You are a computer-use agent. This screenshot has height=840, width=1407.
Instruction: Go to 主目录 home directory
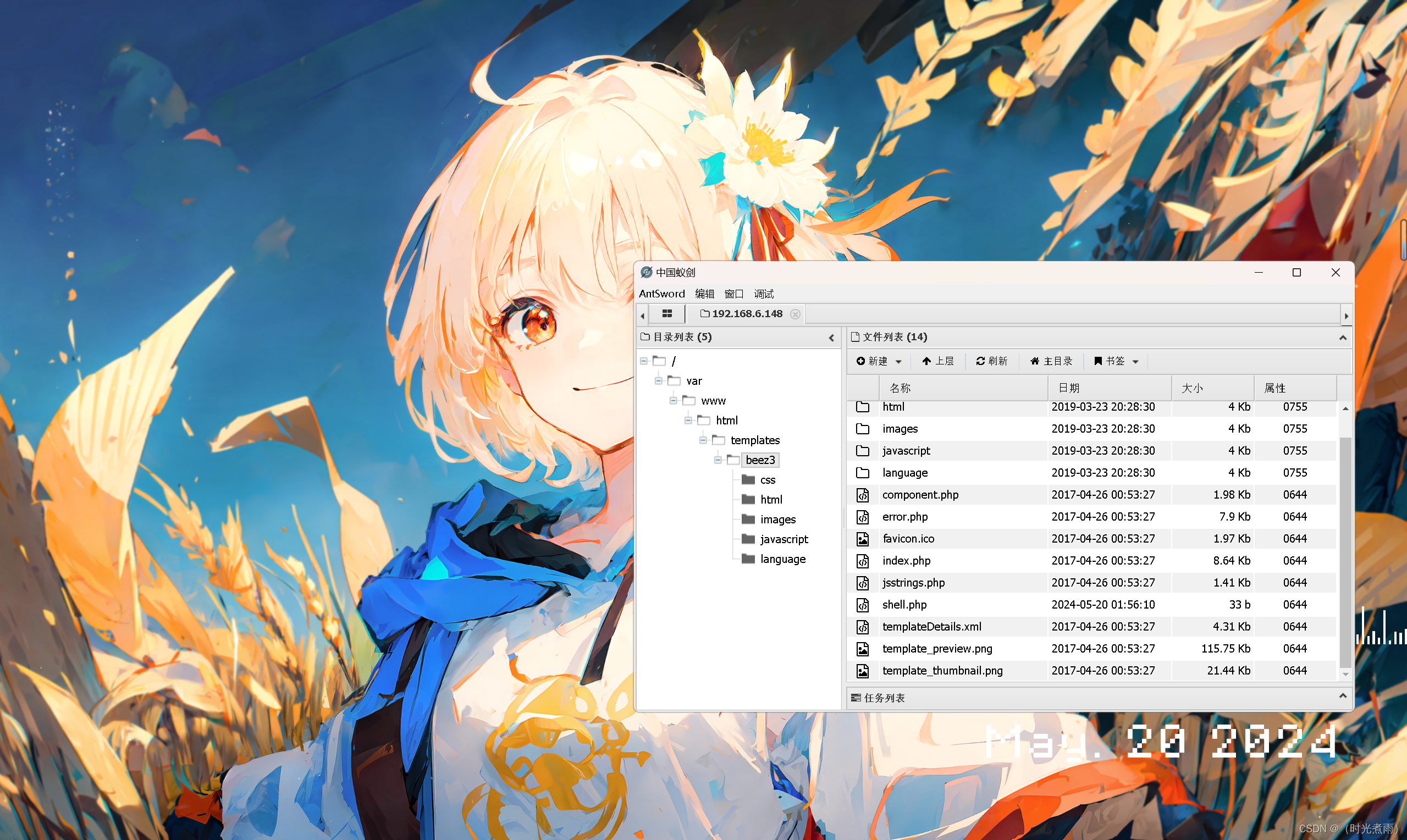click(1051, 361)
